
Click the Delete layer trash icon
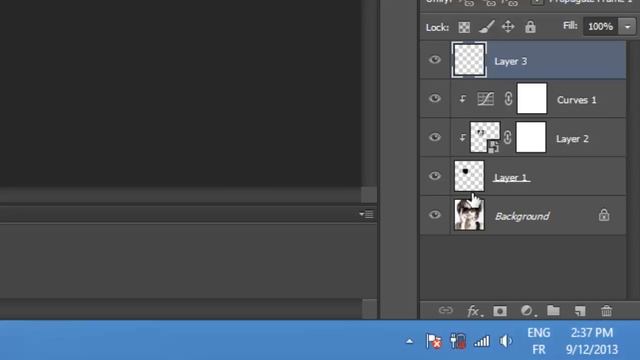[607, 311]
